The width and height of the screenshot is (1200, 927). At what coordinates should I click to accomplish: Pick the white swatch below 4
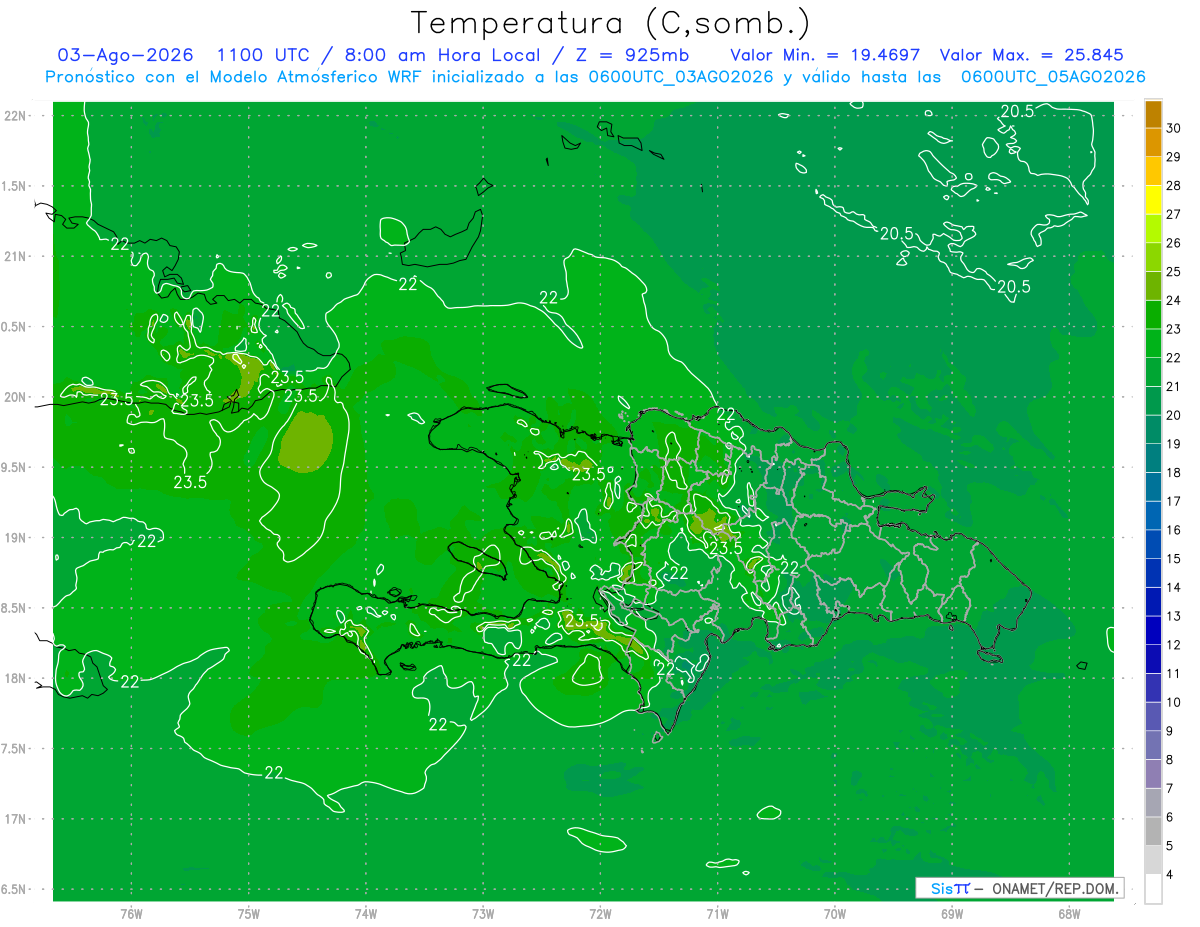click(x=1153, y=889)
